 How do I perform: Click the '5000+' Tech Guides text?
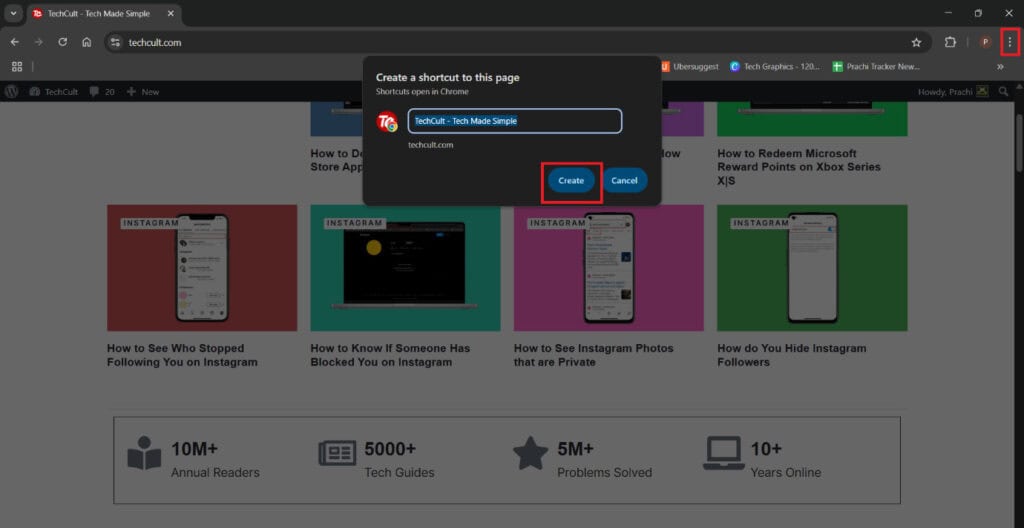coord(390,449)
